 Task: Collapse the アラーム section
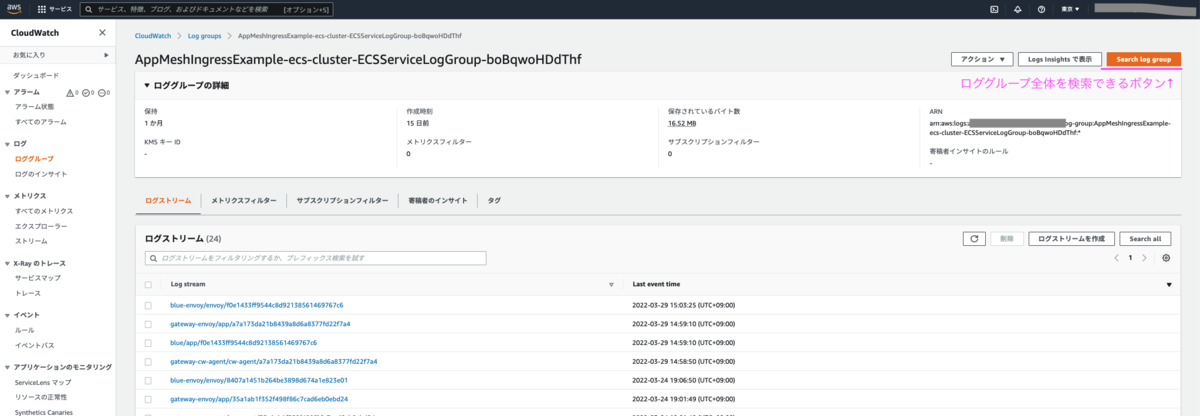point(8,92)
